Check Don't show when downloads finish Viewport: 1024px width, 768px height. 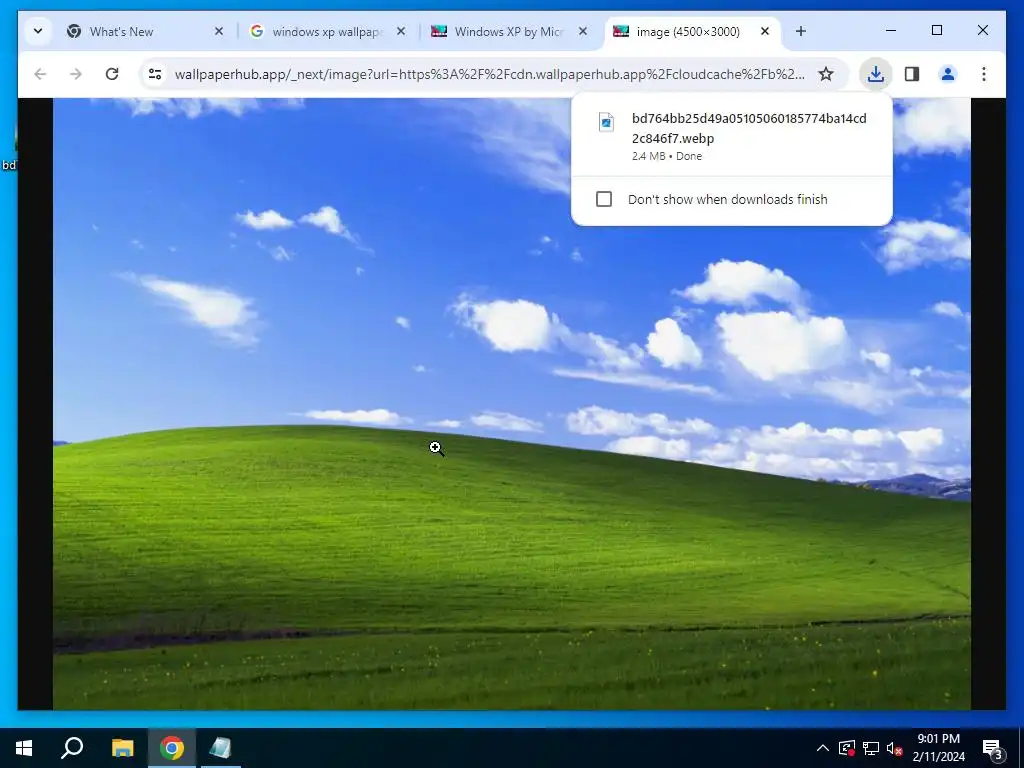[604, 199]
